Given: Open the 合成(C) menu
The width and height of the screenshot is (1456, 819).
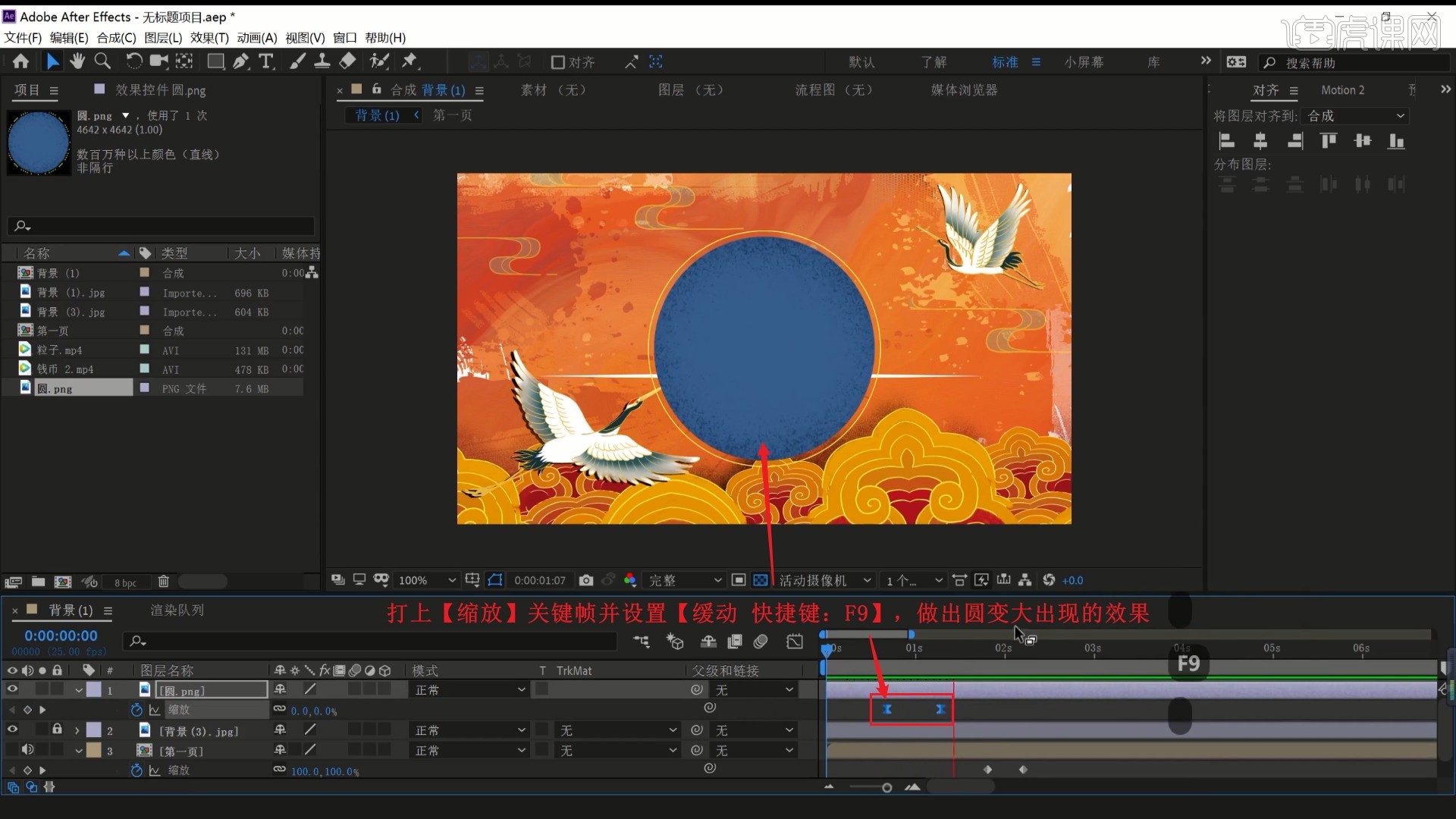Looking at the screenshot, I should coord(116,38).
